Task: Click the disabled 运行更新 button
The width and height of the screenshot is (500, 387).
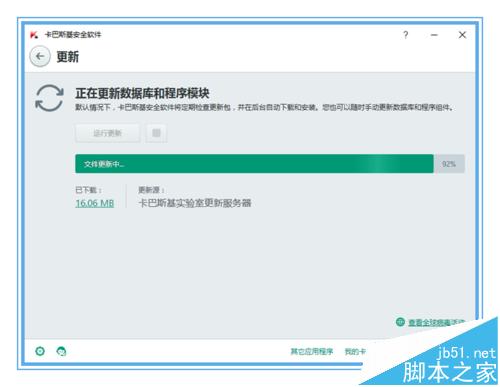Action: (107, 133)
